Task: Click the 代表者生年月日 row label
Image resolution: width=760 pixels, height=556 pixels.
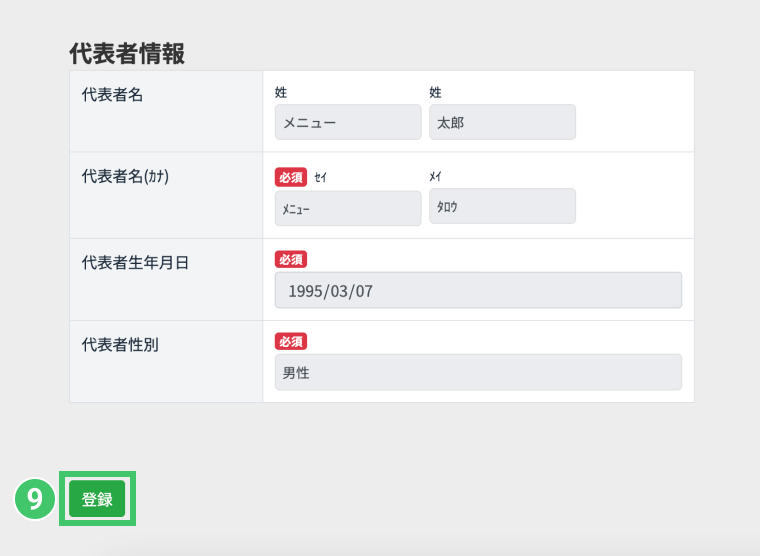Action: (x=135, y=263)
